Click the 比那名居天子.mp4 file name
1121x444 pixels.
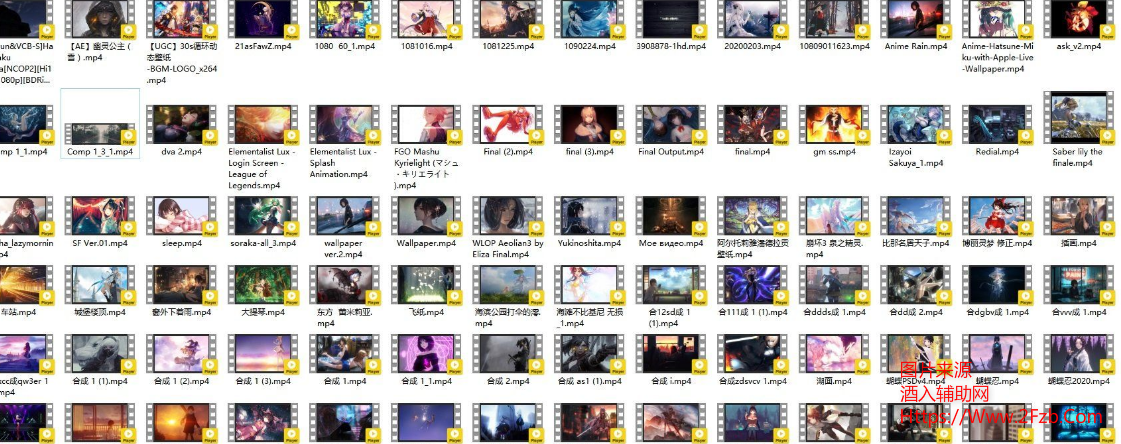pos(917,243)
